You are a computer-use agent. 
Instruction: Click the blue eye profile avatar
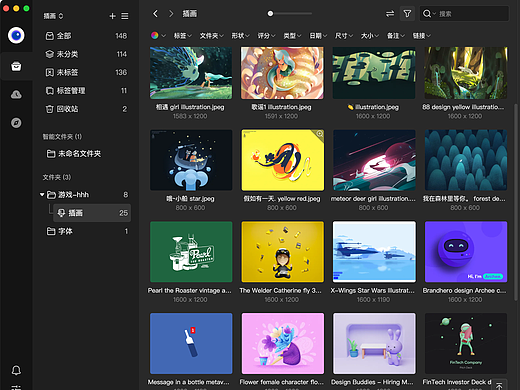point(16,35)
